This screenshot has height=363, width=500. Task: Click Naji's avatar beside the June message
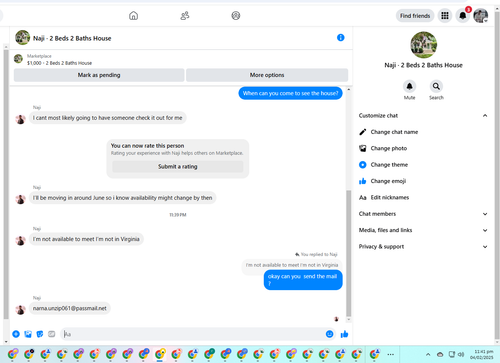tap(20, 199)
